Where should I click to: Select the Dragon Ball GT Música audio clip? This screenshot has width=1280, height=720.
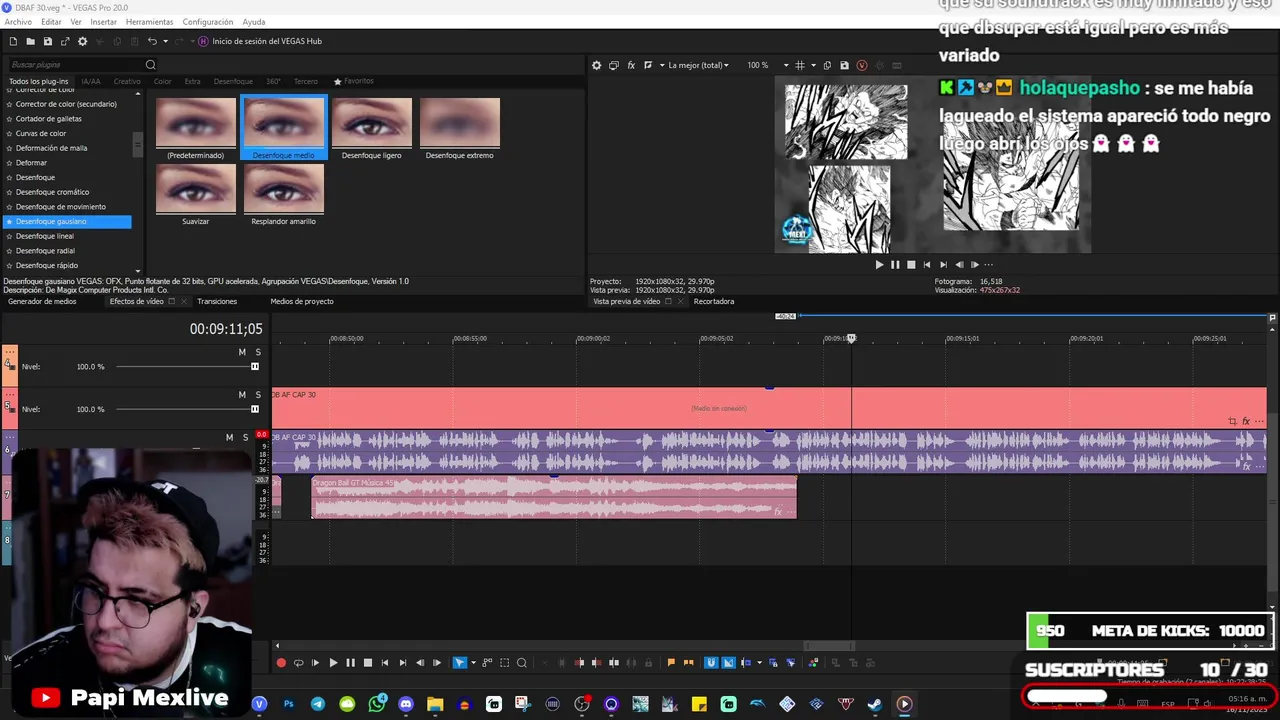click(554, 497)
